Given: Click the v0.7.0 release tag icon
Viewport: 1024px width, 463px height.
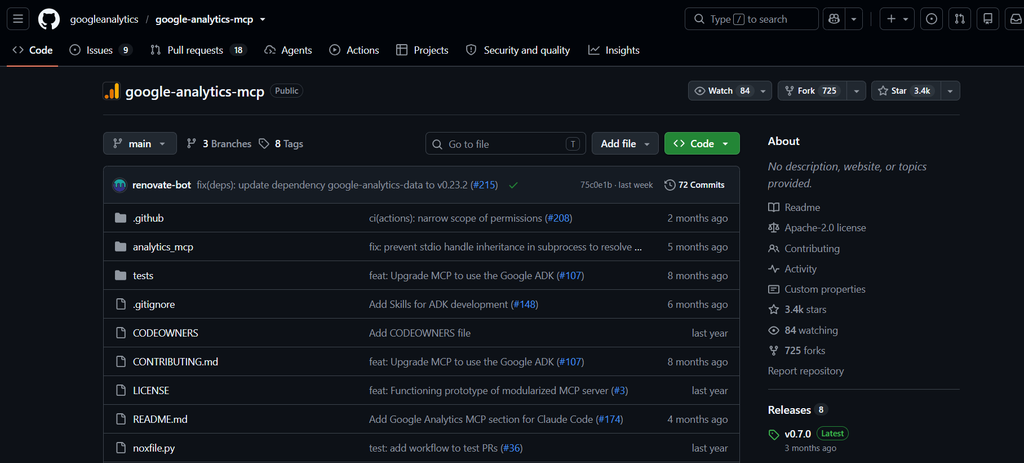Looking at the screenshot, I should 774,434.
